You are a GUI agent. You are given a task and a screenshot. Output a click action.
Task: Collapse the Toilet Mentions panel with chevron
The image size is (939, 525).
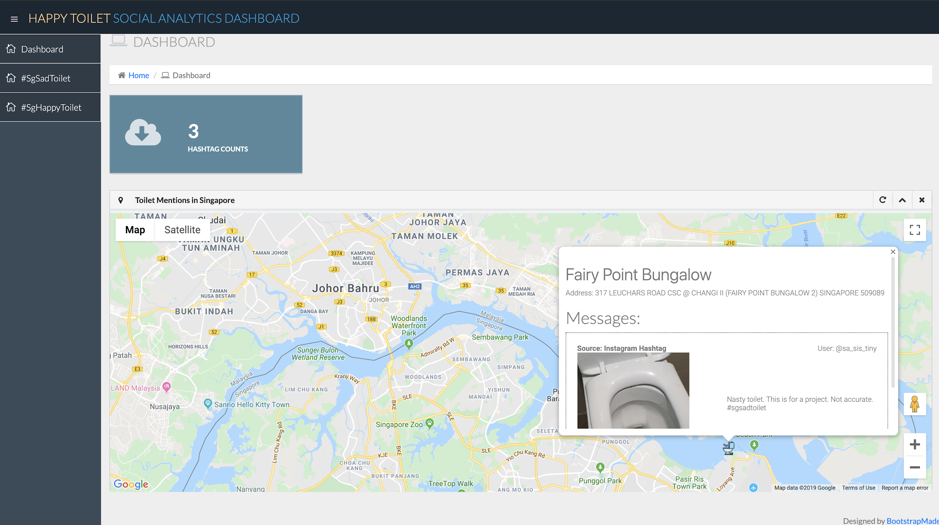(902, 200)
